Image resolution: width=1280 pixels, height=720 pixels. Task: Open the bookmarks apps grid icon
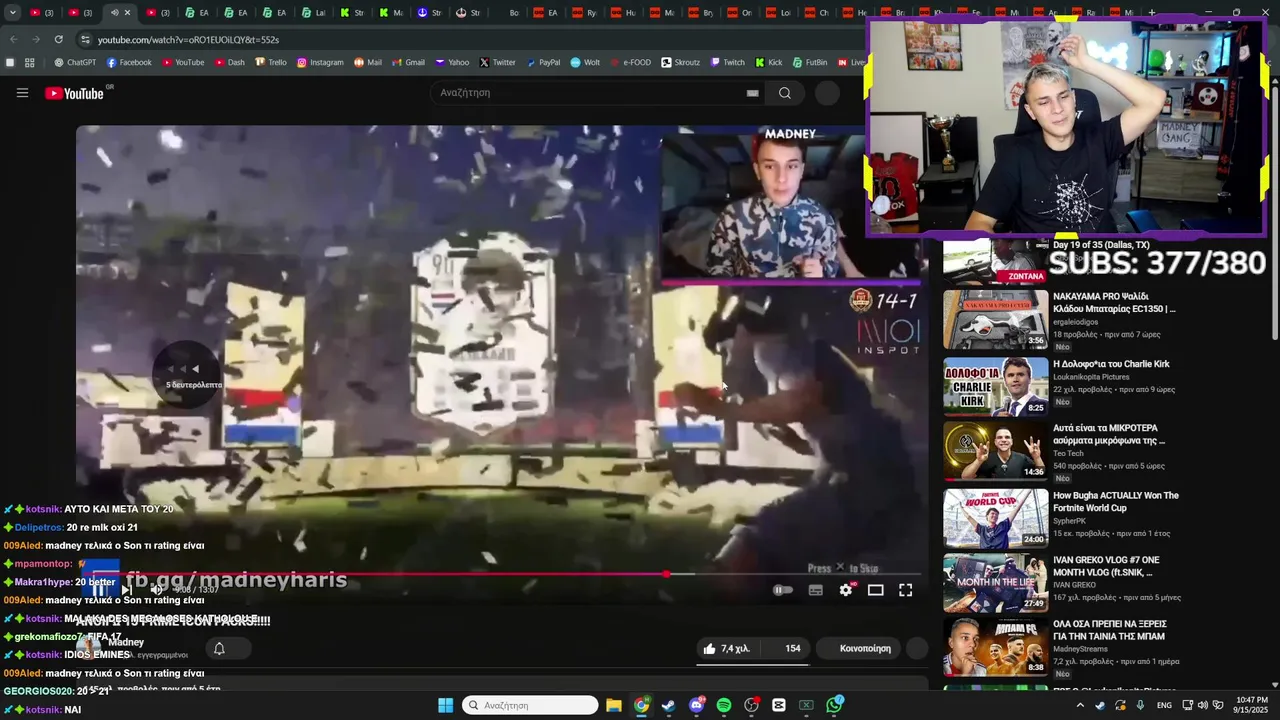pos(30,62)
